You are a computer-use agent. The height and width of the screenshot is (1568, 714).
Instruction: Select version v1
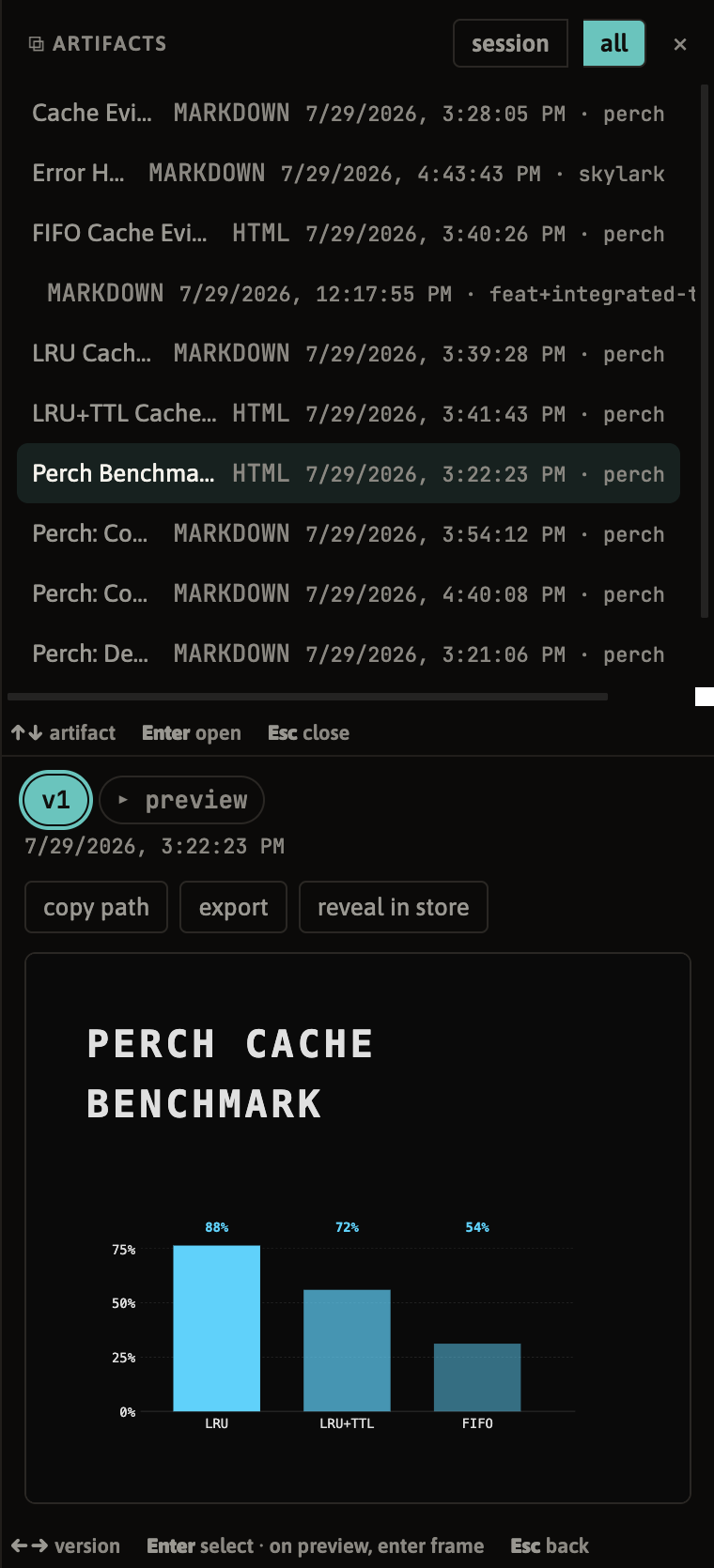56,800
